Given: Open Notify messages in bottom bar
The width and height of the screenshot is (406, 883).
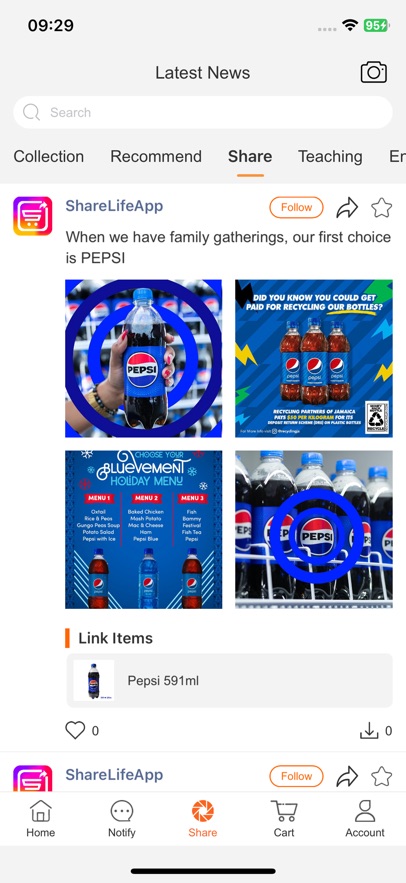Looking at the screenshot, I should coord(122,819).
